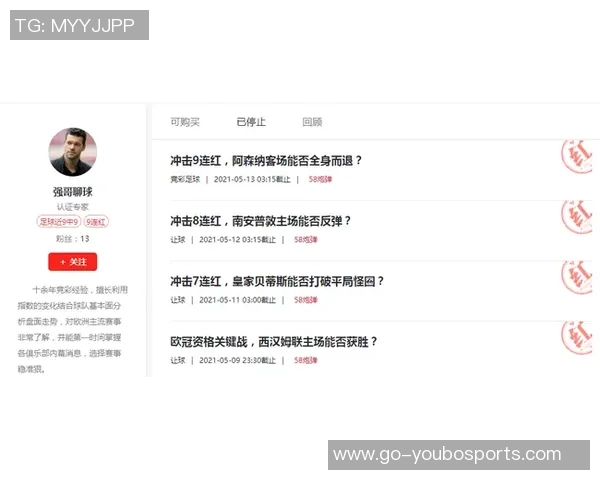Click the 2021-05-13 03:15截止 deadline text

pyautogui.click(x=252, y=179)
